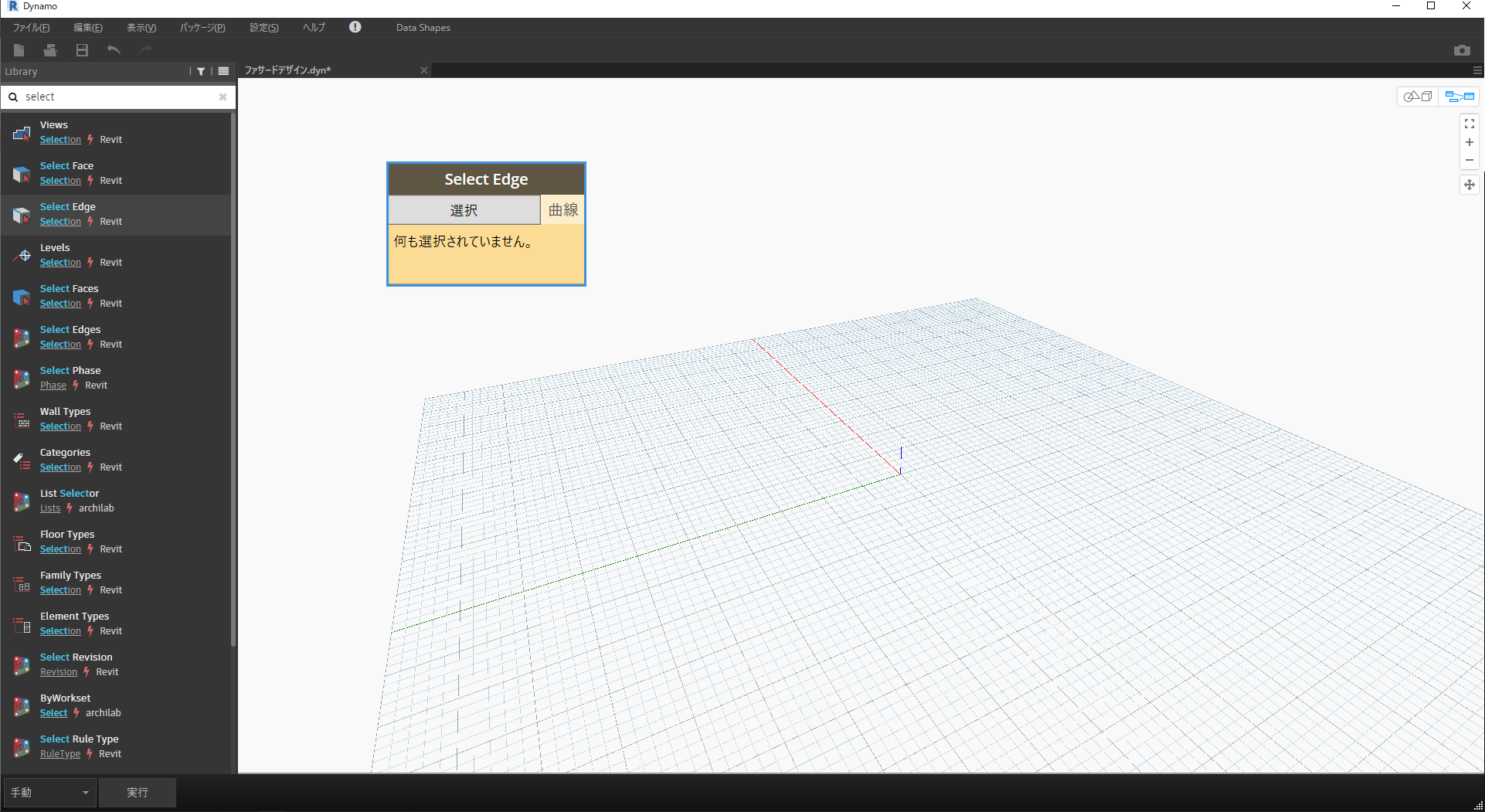Click the Views node icon
1485x812 pixels.
coord(22,133)
